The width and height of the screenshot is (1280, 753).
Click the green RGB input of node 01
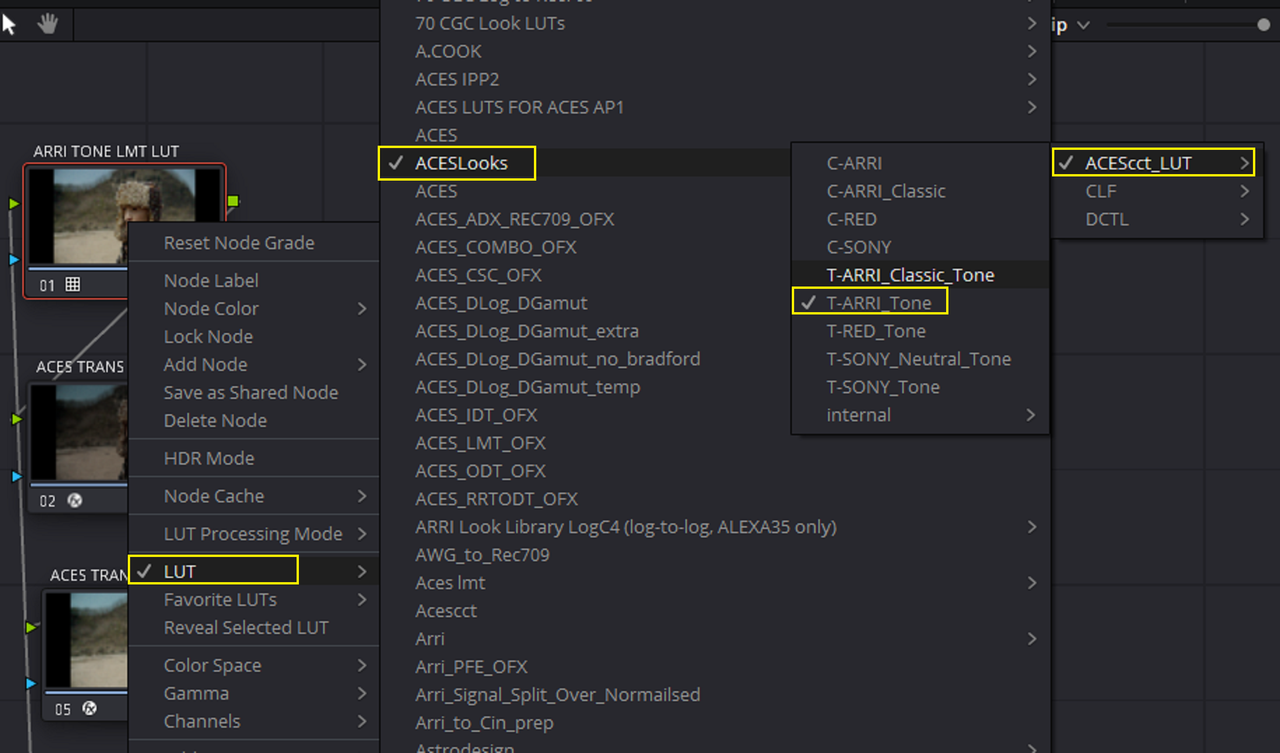pos(14,204)
